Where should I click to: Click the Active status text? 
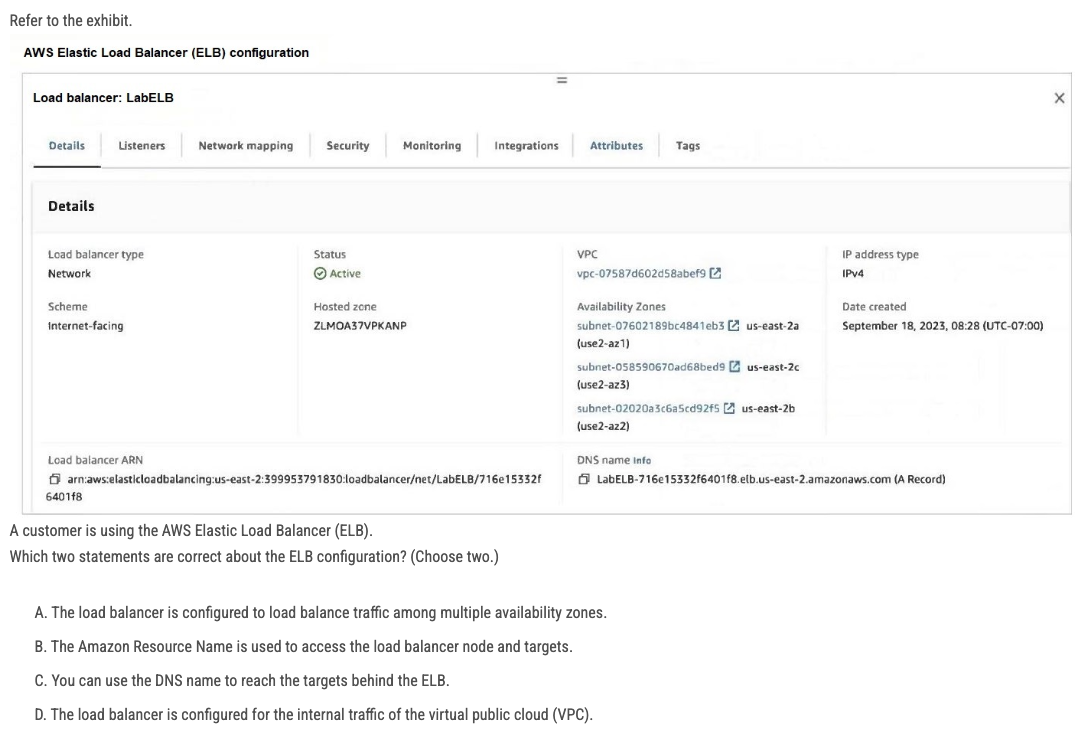point(345,273)
